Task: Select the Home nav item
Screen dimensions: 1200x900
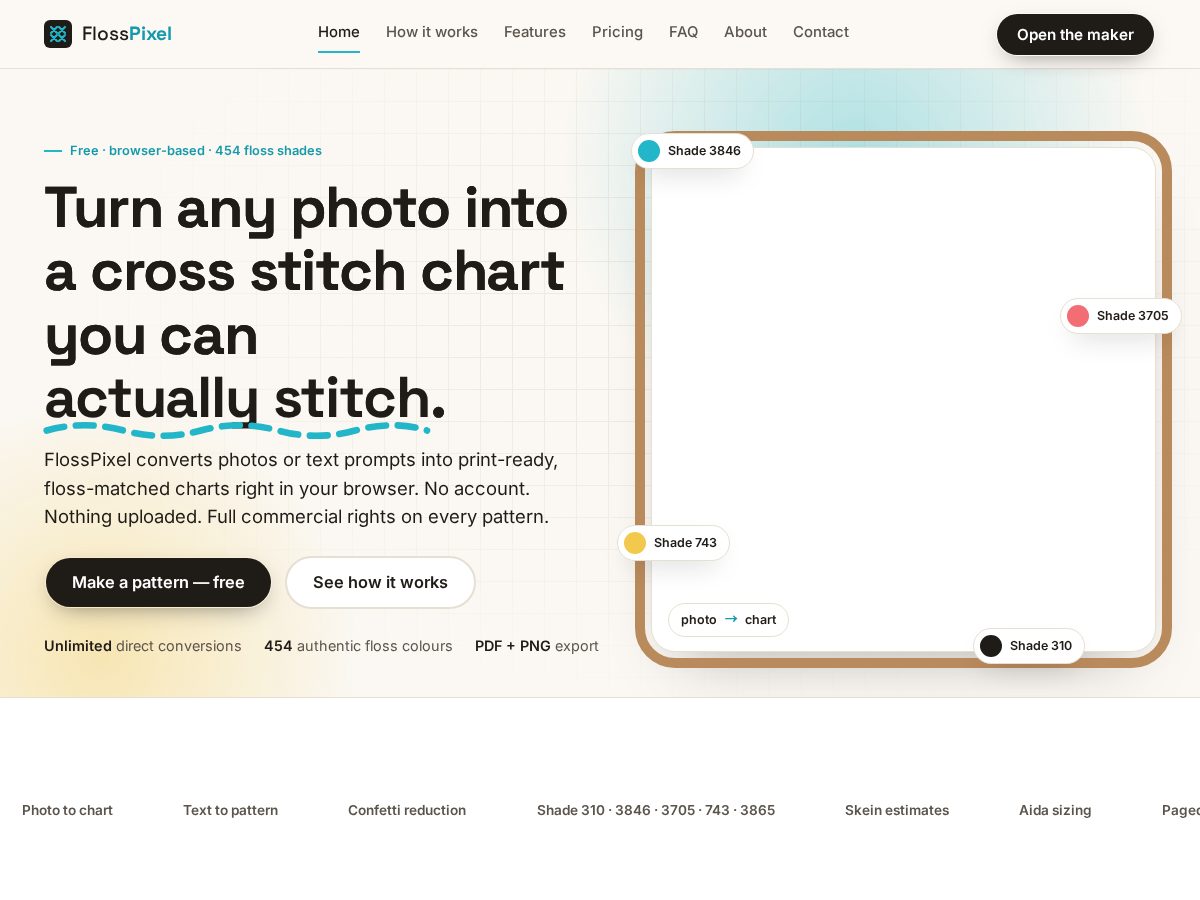Action: tap(339, 32)
